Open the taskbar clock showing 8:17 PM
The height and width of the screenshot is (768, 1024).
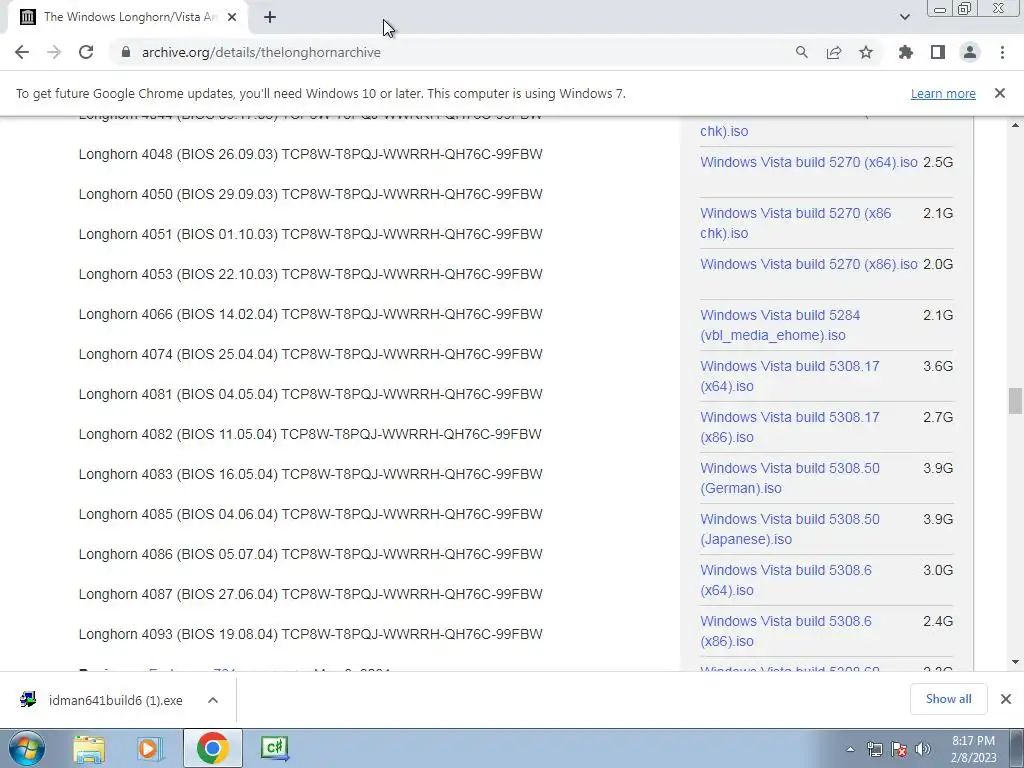(x=973, y=749)
